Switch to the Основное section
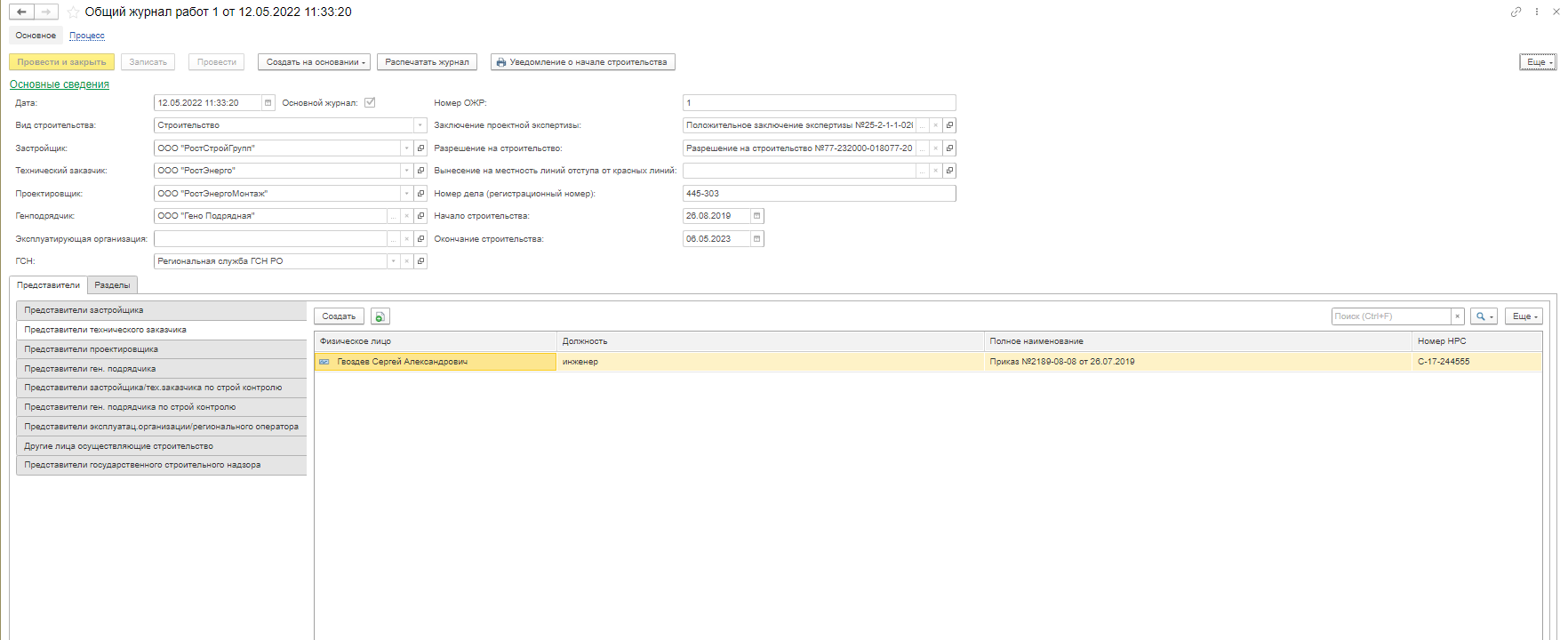1568x640 pixels. tap(36, 36)
